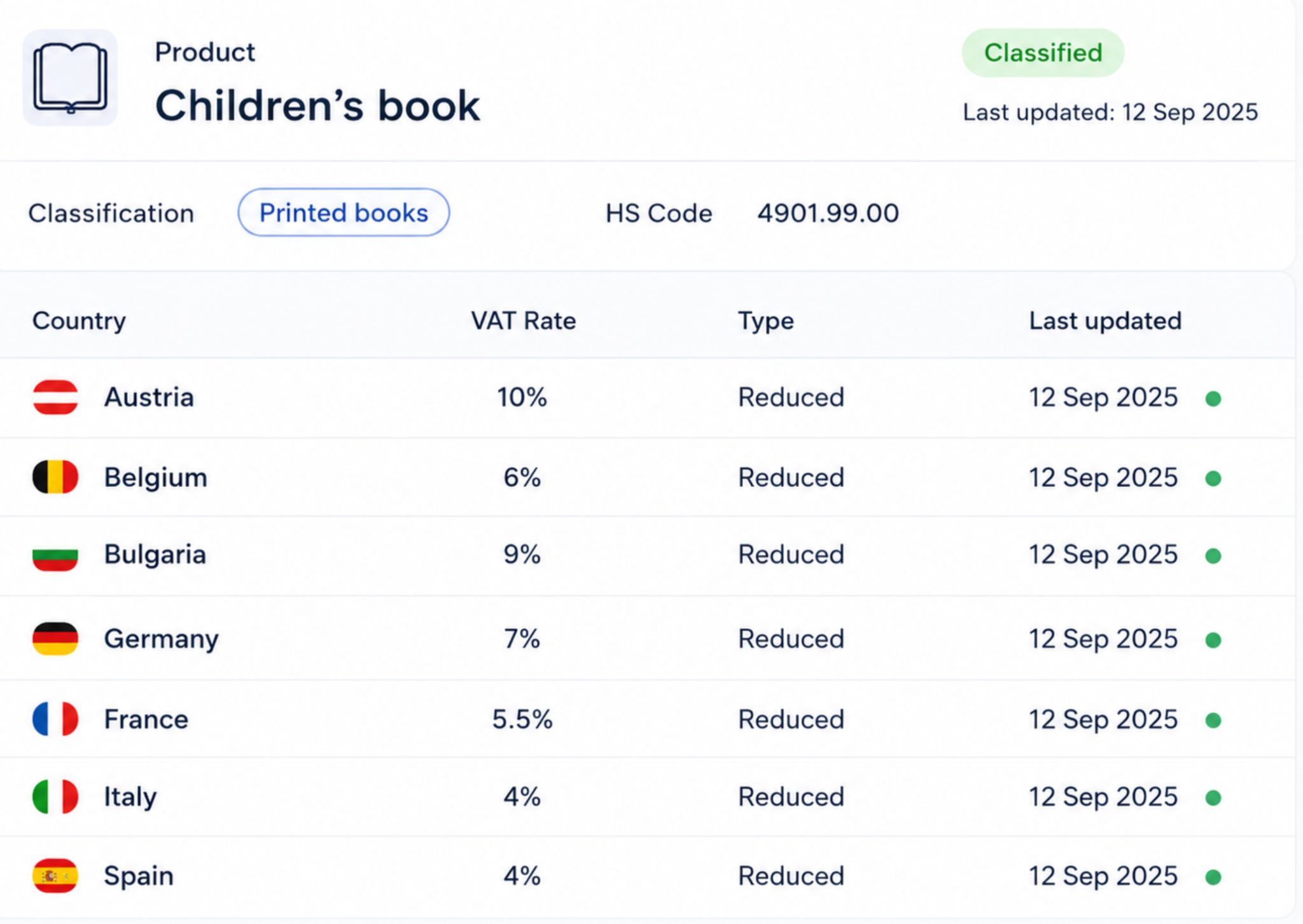Click the Reduced type in Italy row
This screenshot has width=1303, height=924.
[x=791, y=797]
